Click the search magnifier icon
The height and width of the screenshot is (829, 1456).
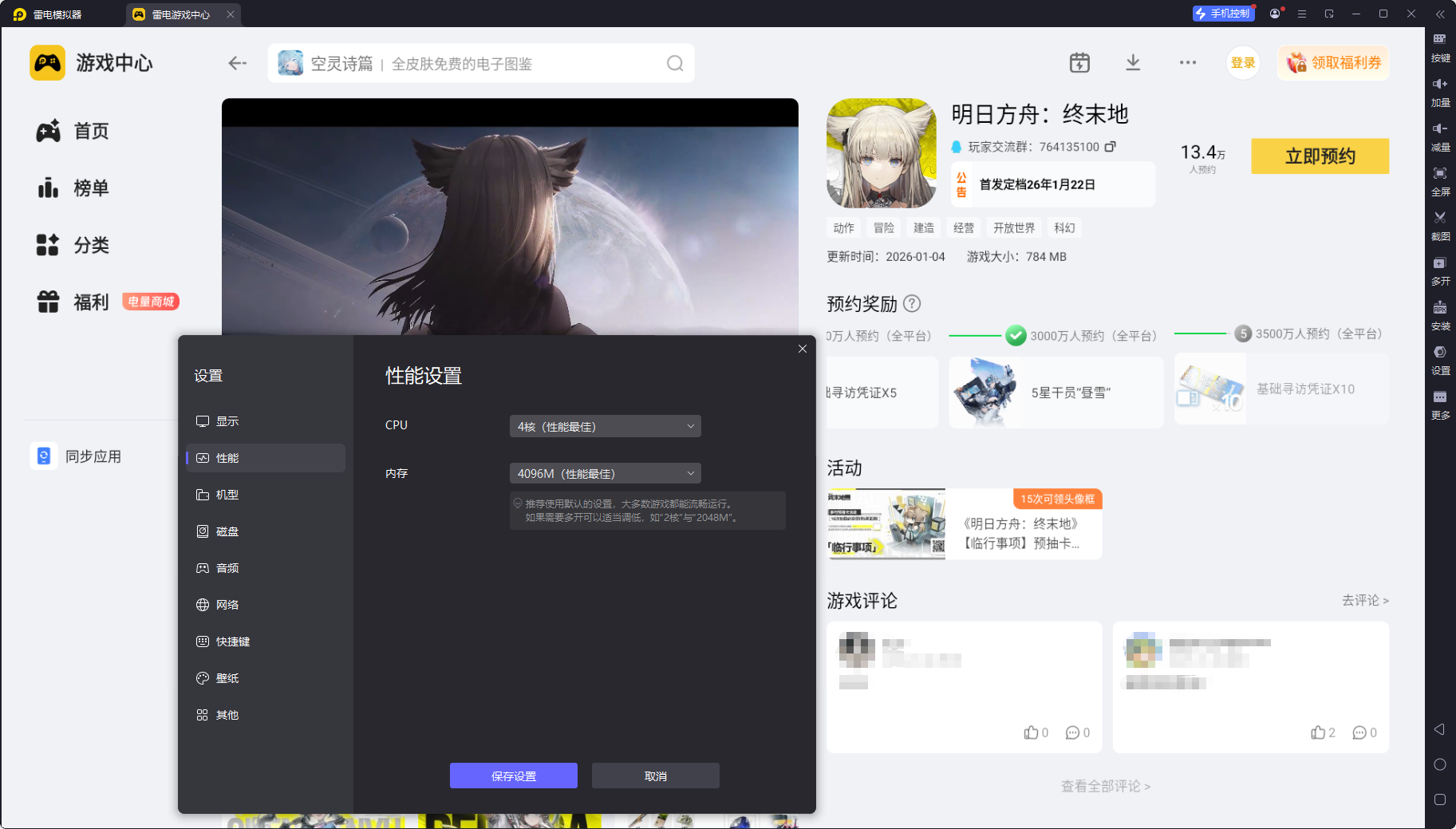675,63
